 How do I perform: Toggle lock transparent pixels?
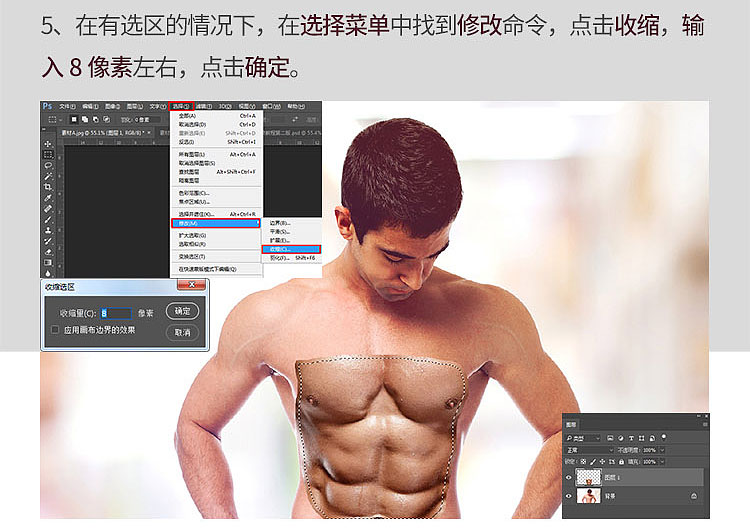point(583,462)
